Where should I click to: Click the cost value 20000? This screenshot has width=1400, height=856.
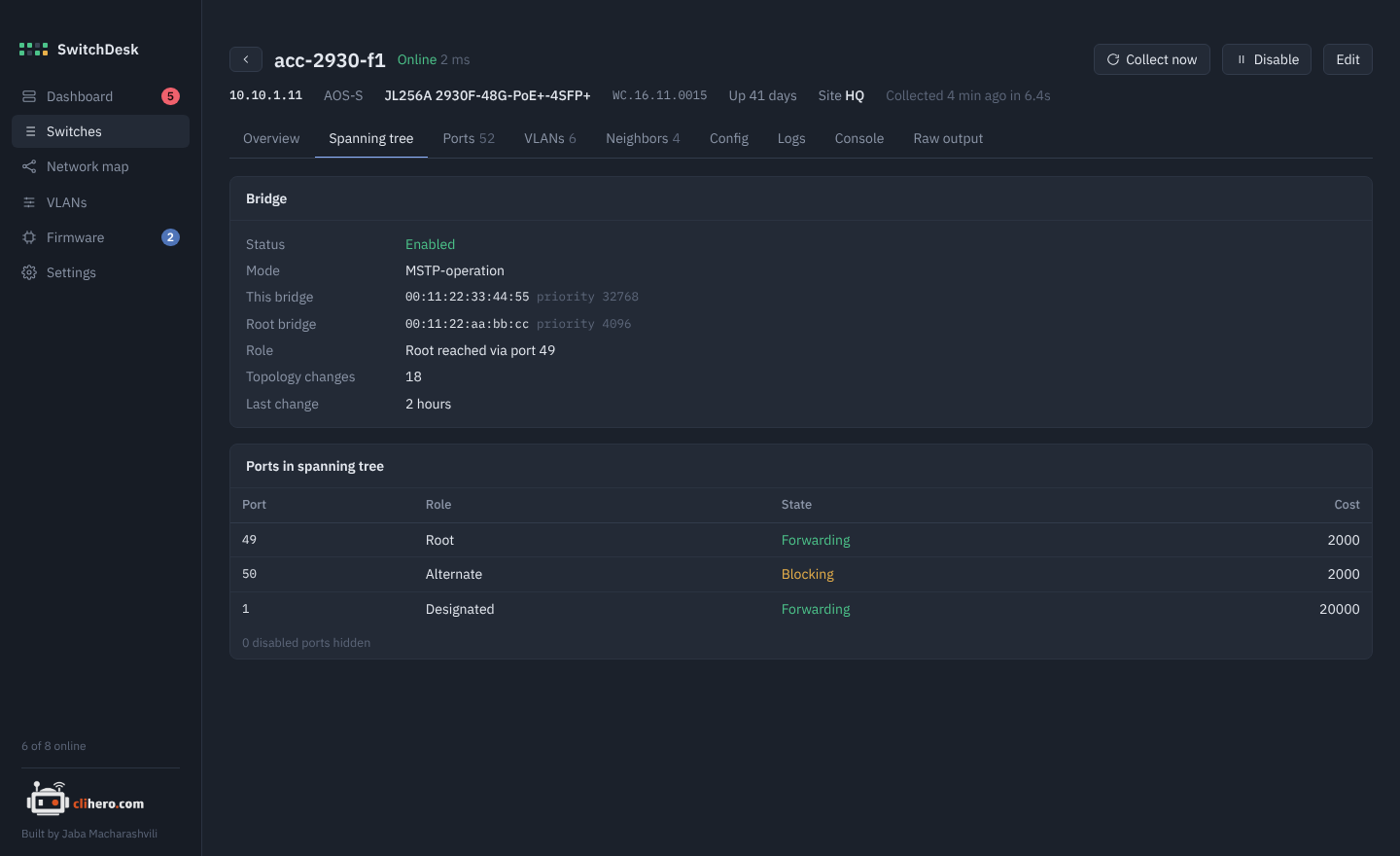1340,609
